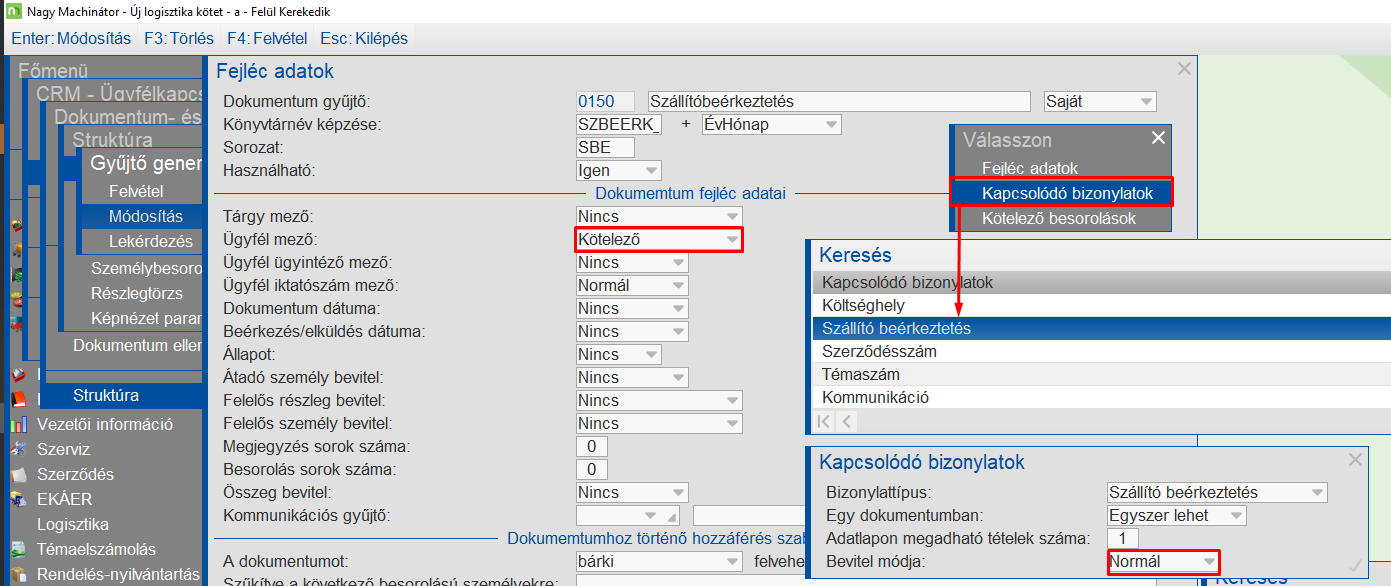Click the Esc: Kilépés shortcut
The image size is (1391, 586).
coord(364,39)
